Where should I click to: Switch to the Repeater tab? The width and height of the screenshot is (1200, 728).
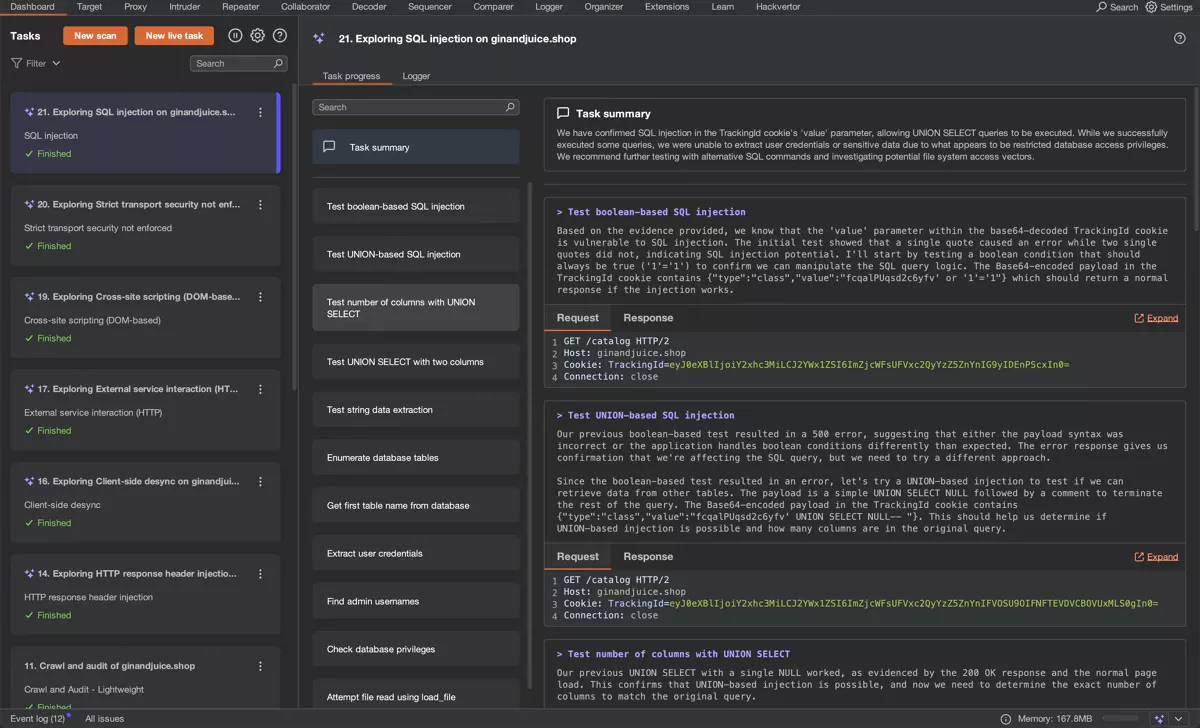pos(240,7)
